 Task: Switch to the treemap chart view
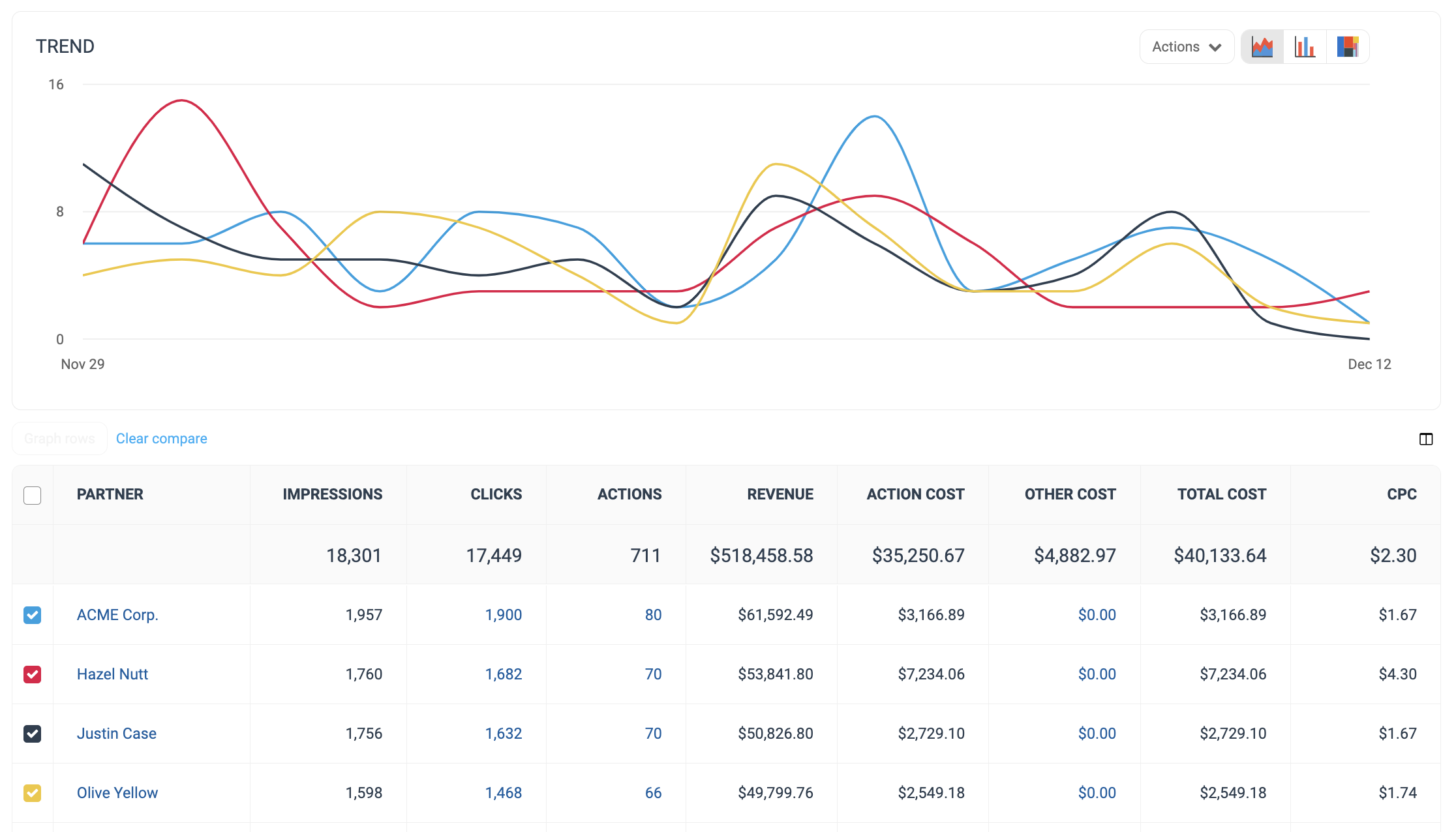click(x=1347, y=47)
